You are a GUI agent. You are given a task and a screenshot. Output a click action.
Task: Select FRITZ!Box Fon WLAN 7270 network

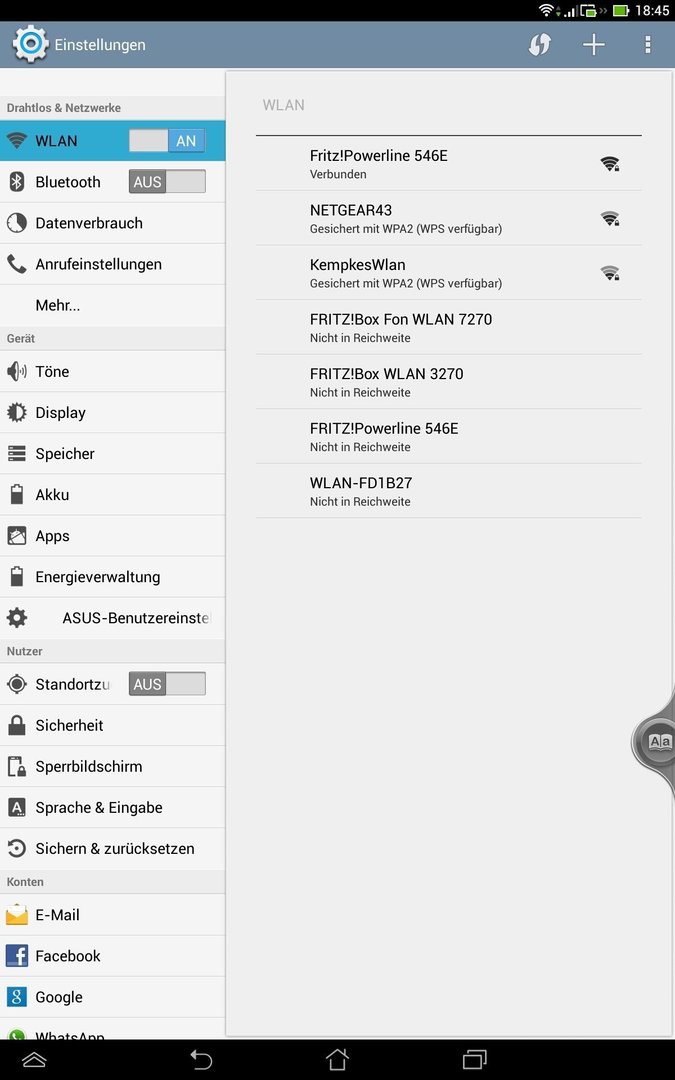pos(448,327)
